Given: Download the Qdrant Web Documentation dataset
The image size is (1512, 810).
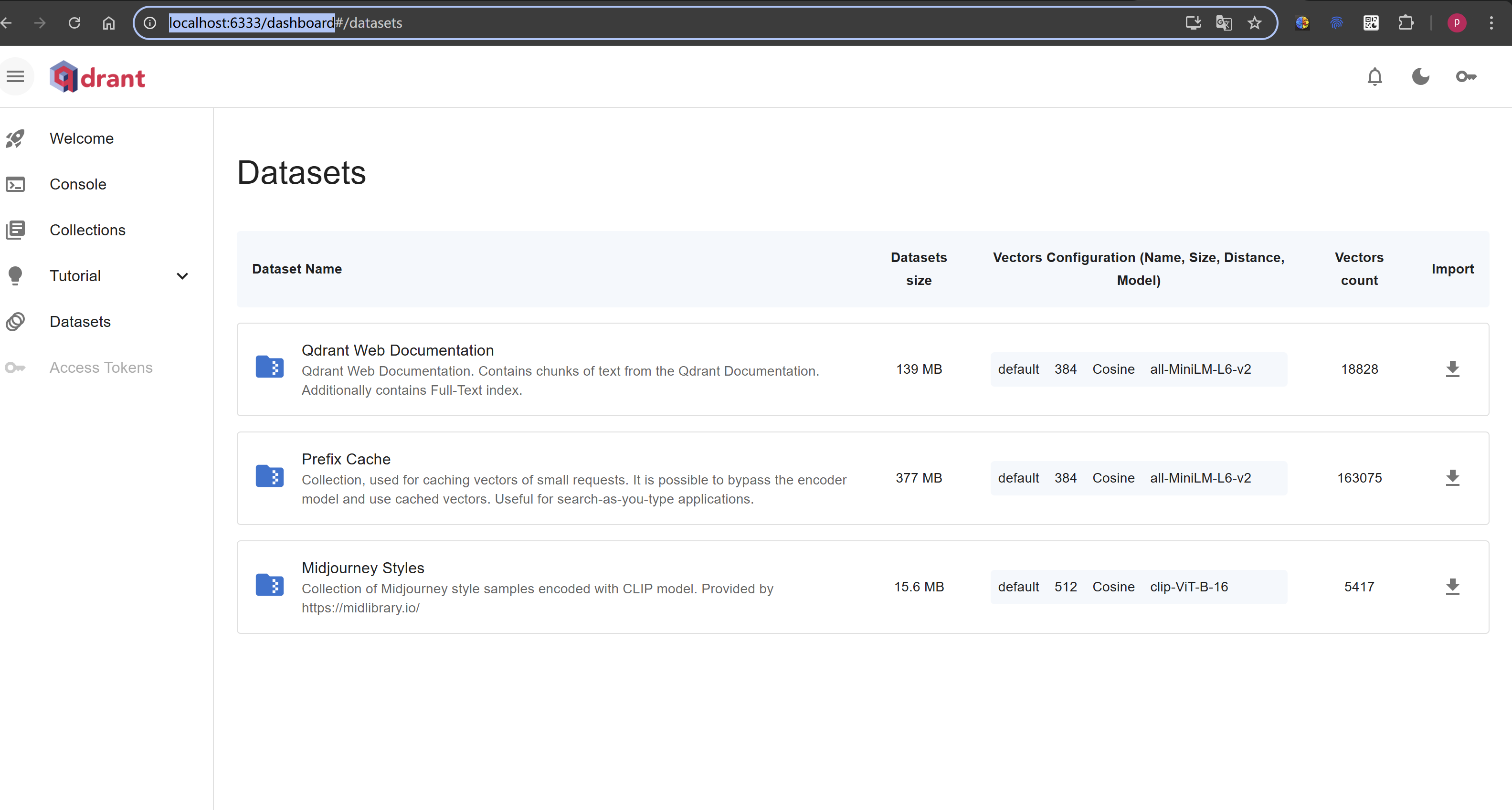Looking at the screenshot, I should point(1452,369).
